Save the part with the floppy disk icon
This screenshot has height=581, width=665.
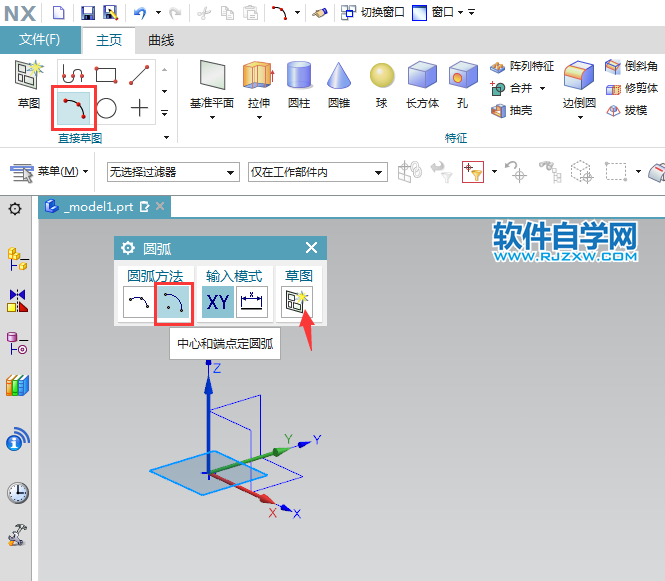pyautogui.click(x=88, y=13)
